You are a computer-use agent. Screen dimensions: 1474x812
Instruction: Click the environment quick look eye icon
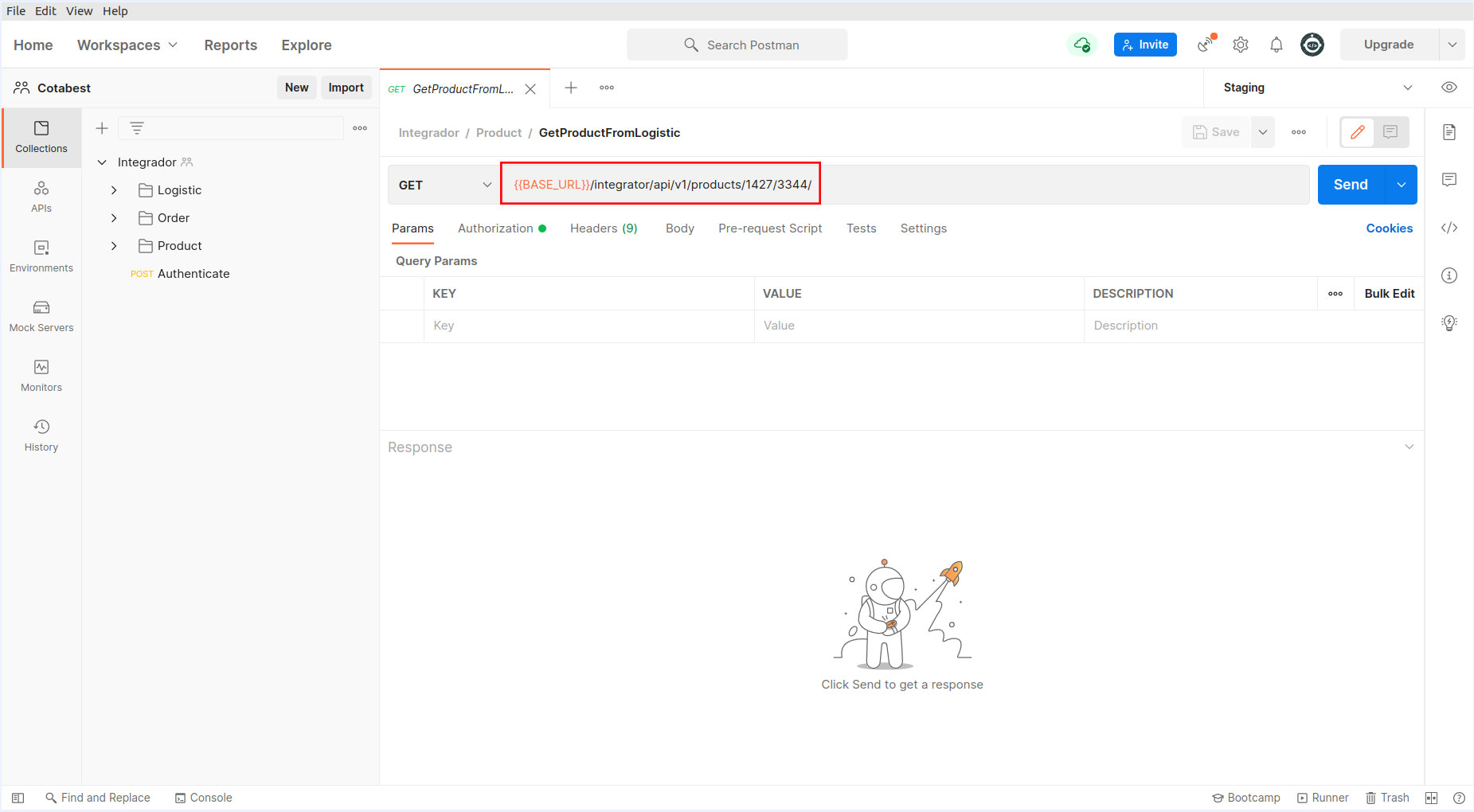[1449, 88]
